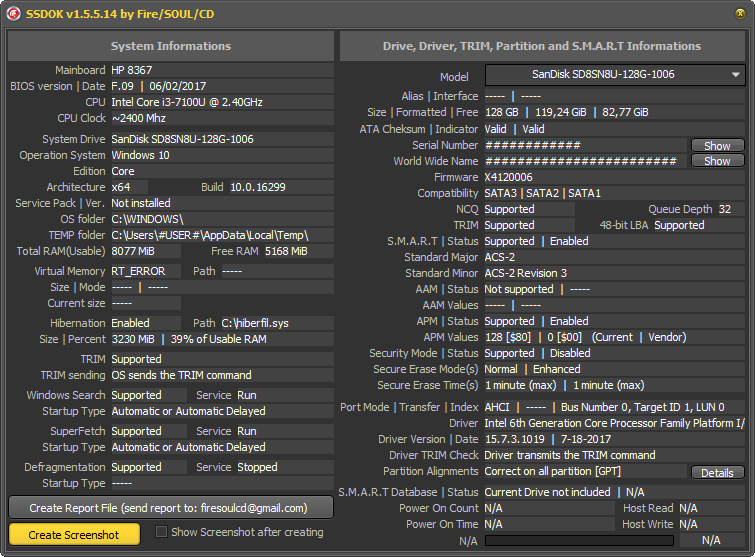The image size is (755, 557).
Task: Click the Create Screenshot button
Action: tap(74, 535)
